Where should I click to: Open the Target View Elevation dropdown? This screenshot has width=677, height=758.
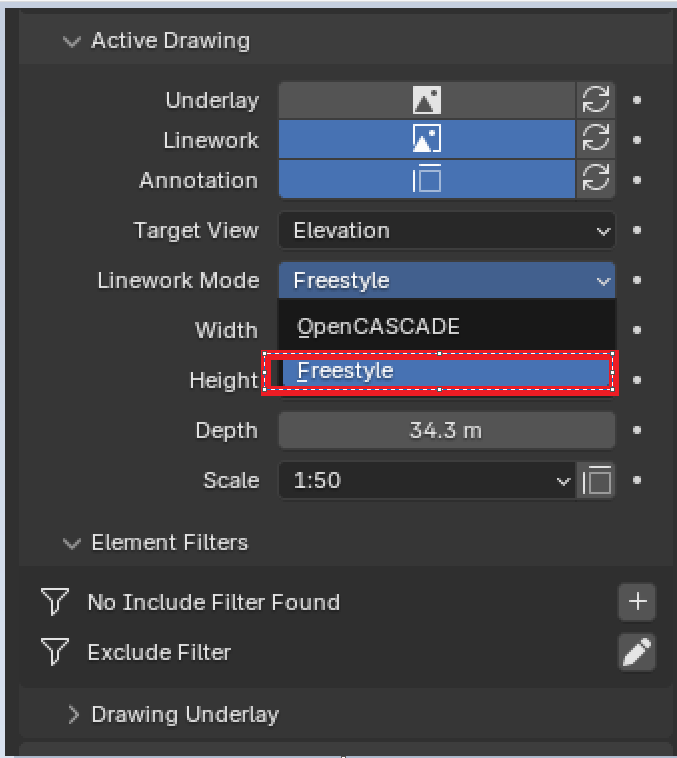447,231
